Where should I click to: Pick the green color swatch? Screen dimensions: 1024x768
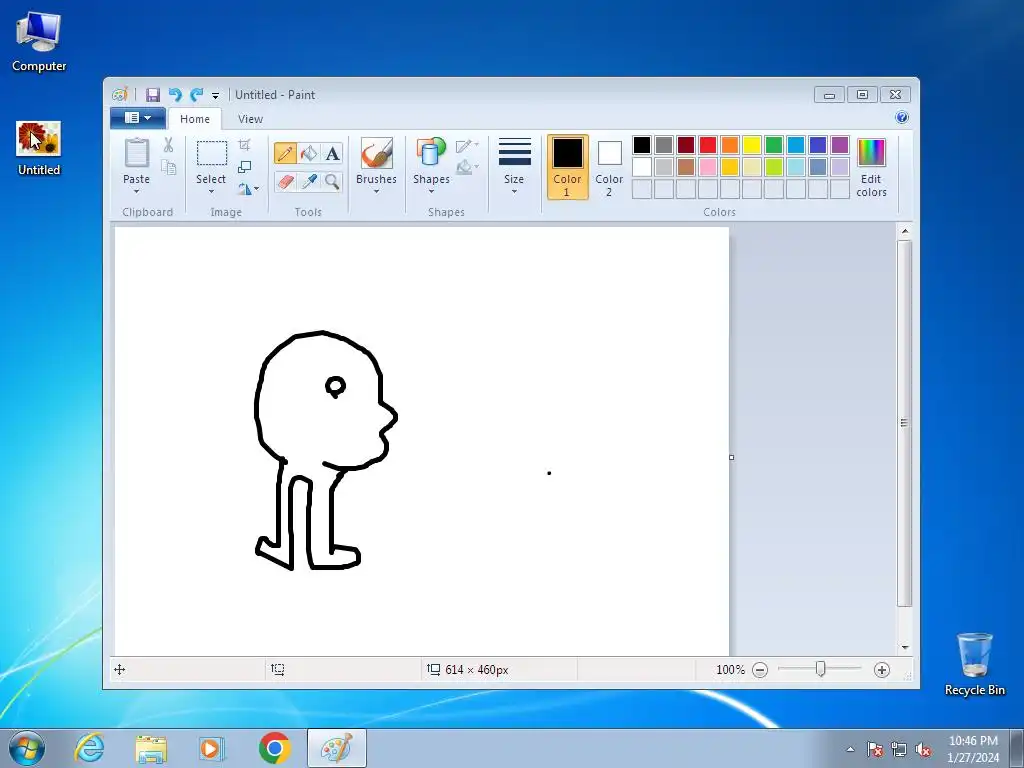click(x=774, y=145)
